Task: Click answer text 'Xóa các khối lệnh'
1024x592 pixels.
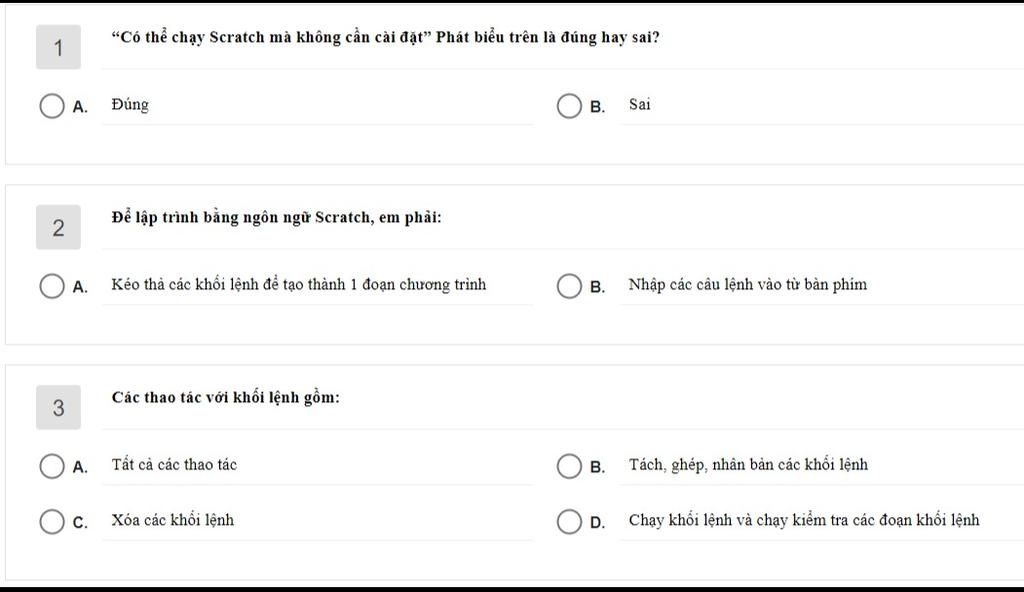Action: point(173,520)
